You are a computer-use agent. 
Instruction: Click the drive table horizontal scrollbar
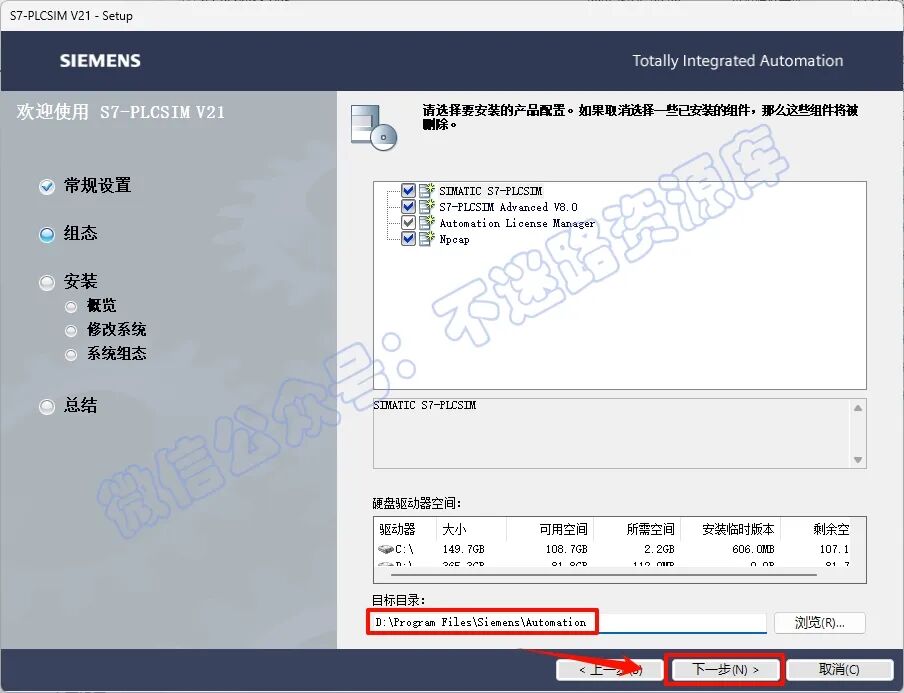pos(603,575)
